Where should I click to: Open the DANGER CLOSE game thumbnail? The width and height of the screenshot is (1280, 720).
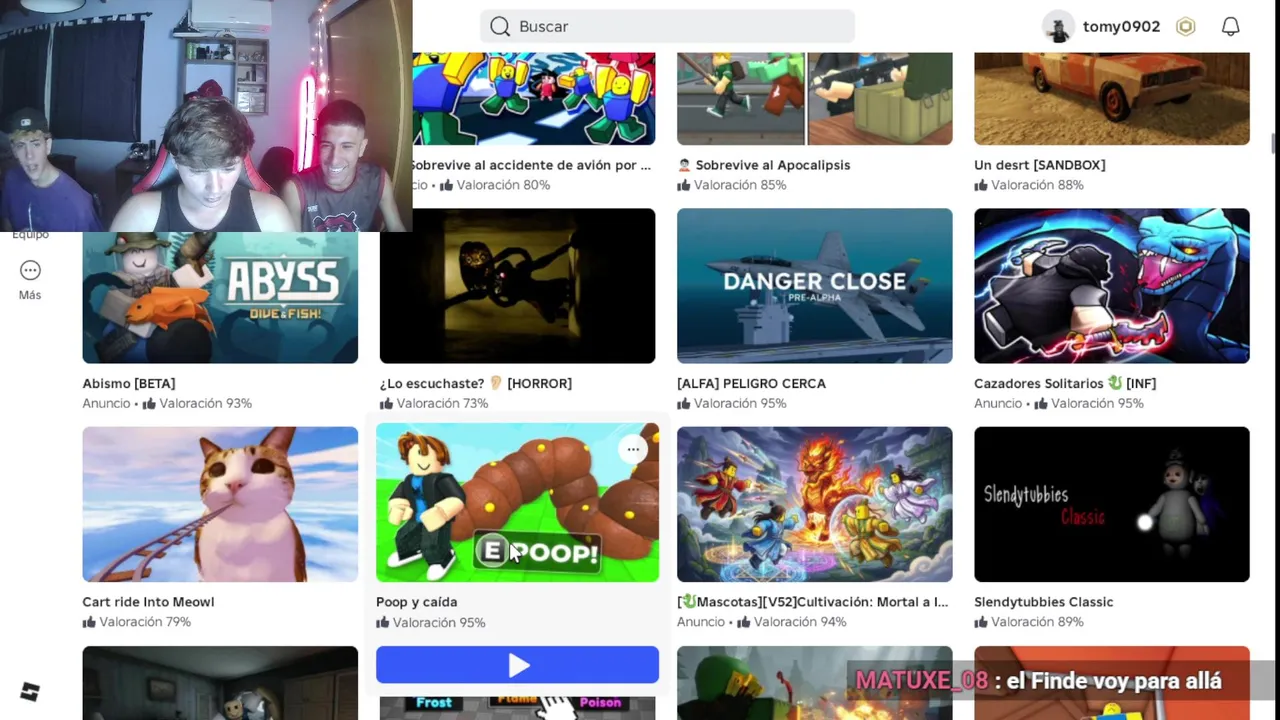click(814, 286)
